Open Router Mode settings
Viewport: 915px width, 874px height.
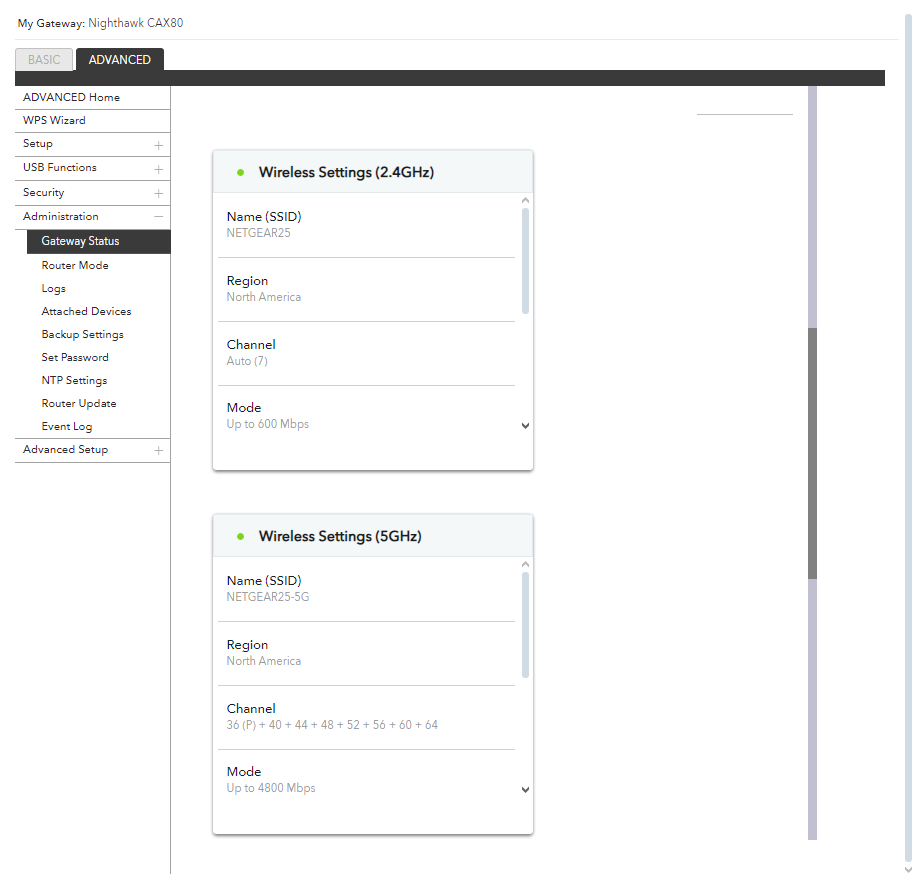(75, 265)
